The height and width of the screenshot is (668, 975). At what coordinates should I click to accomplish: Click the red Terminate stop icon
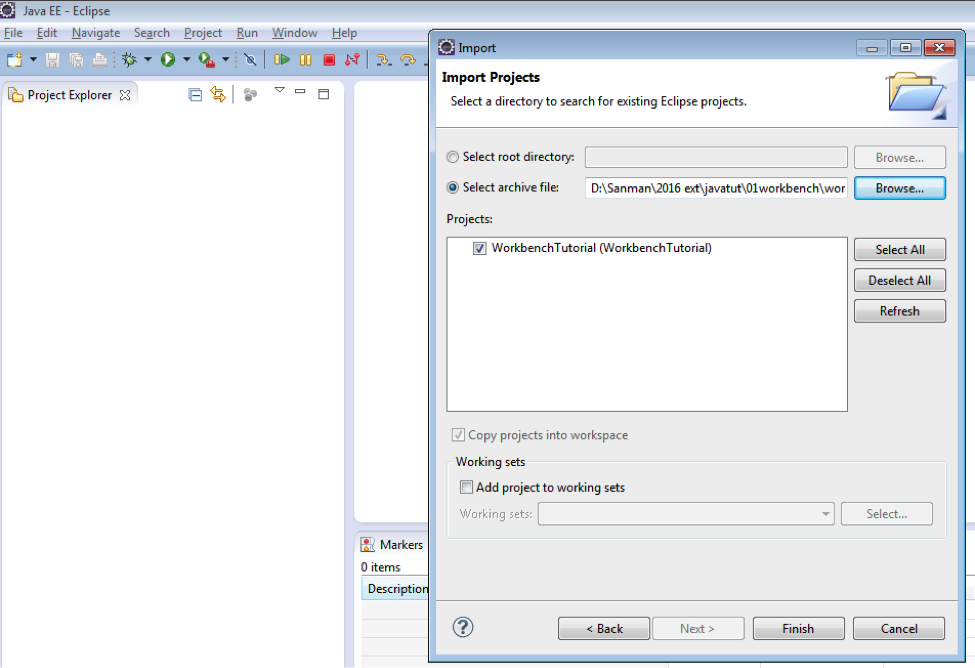329,60
